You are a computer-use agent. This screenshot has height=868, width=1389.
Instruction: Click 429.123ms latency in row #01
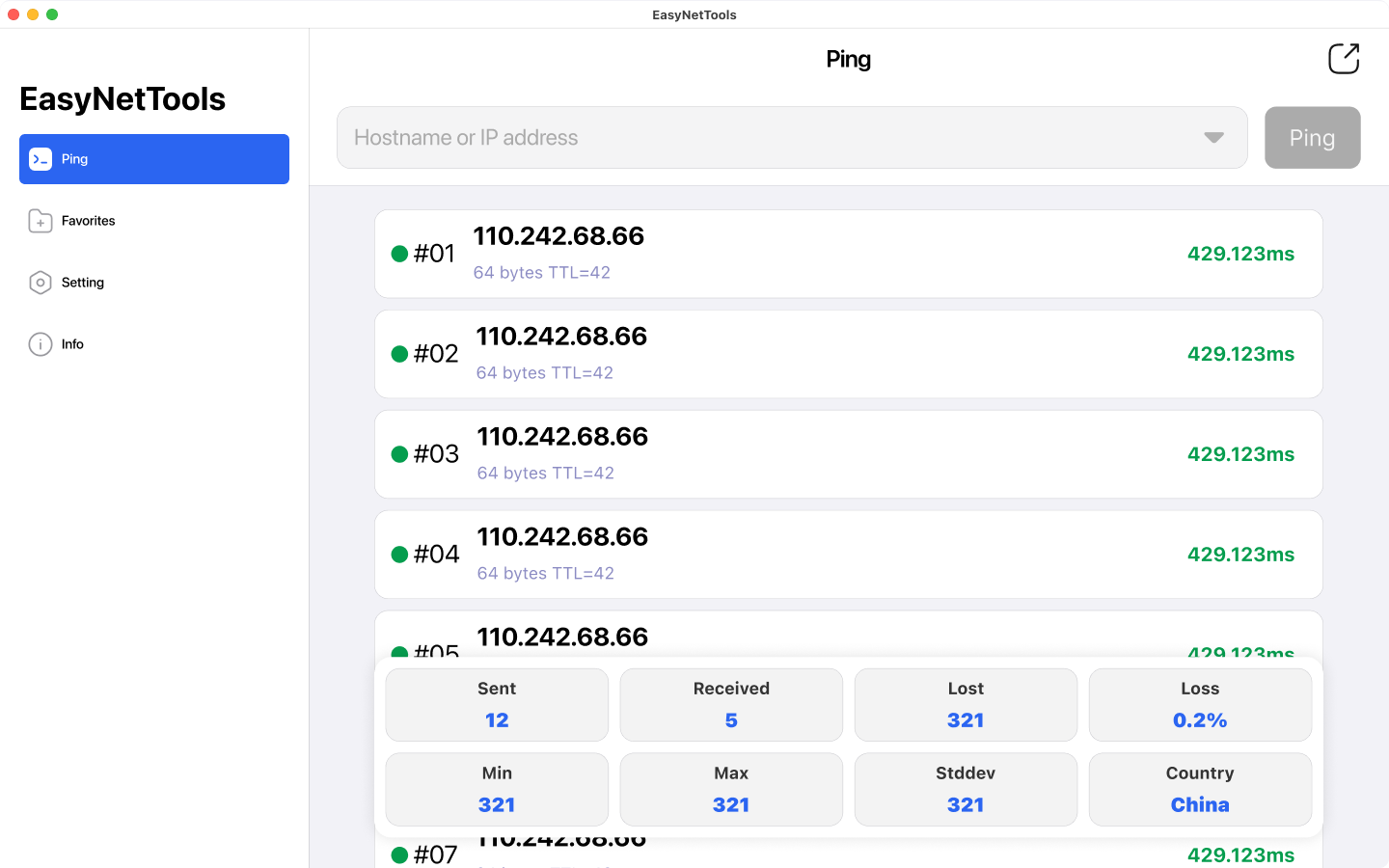[x=1240, y=254]
